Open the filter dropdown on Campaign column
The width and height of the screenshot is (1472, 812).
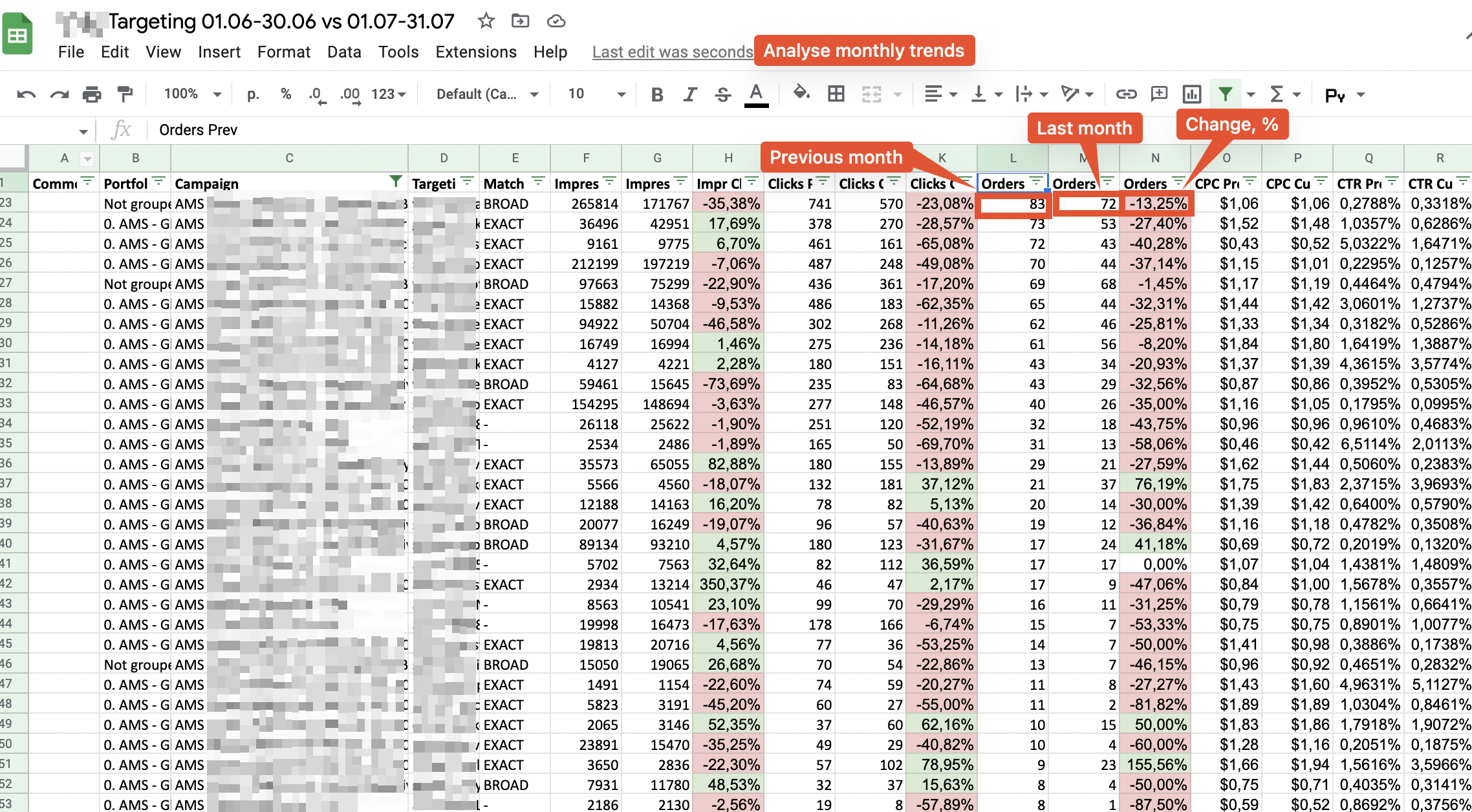pyautogui.click(x=395, y=182)
